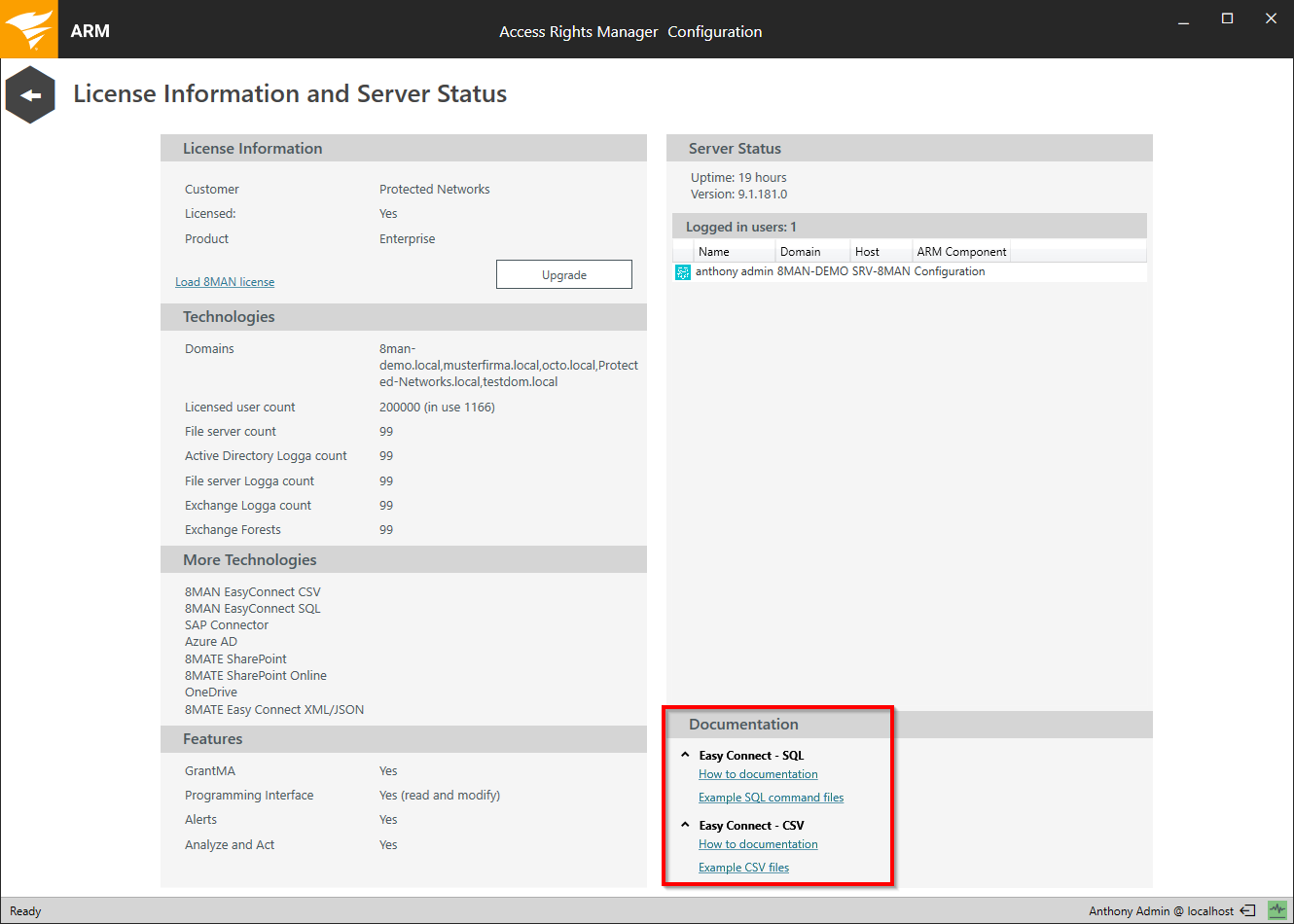The width and height of the screenshot is (1294, 924).
Task: Collapse the Easy Connect - CSV section
Action: [685, 825]
